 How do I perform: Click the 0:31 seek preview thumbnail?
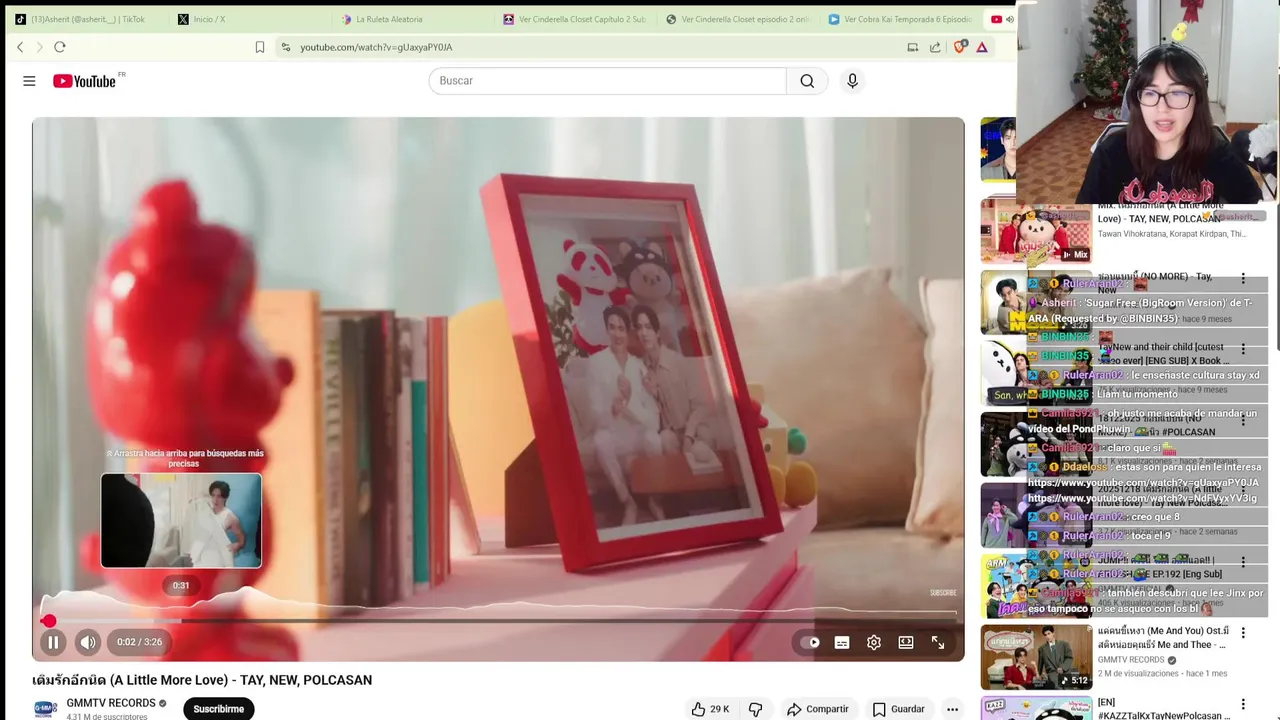tap(181, 520)
